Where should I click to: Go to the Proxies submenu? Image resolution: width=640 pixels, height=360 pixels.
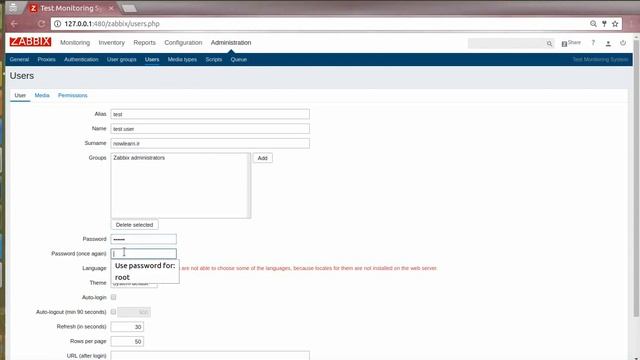(x=47, y=59)
